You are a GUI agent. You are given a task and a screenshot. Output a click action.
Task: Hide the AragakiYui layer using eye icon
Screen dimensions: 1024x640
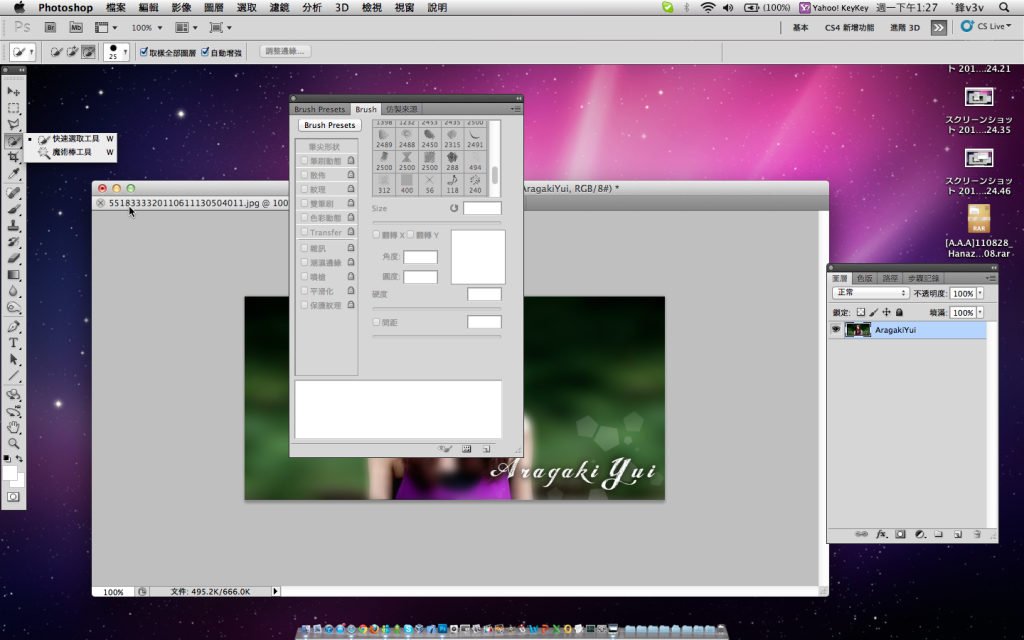tap(836, 329)
